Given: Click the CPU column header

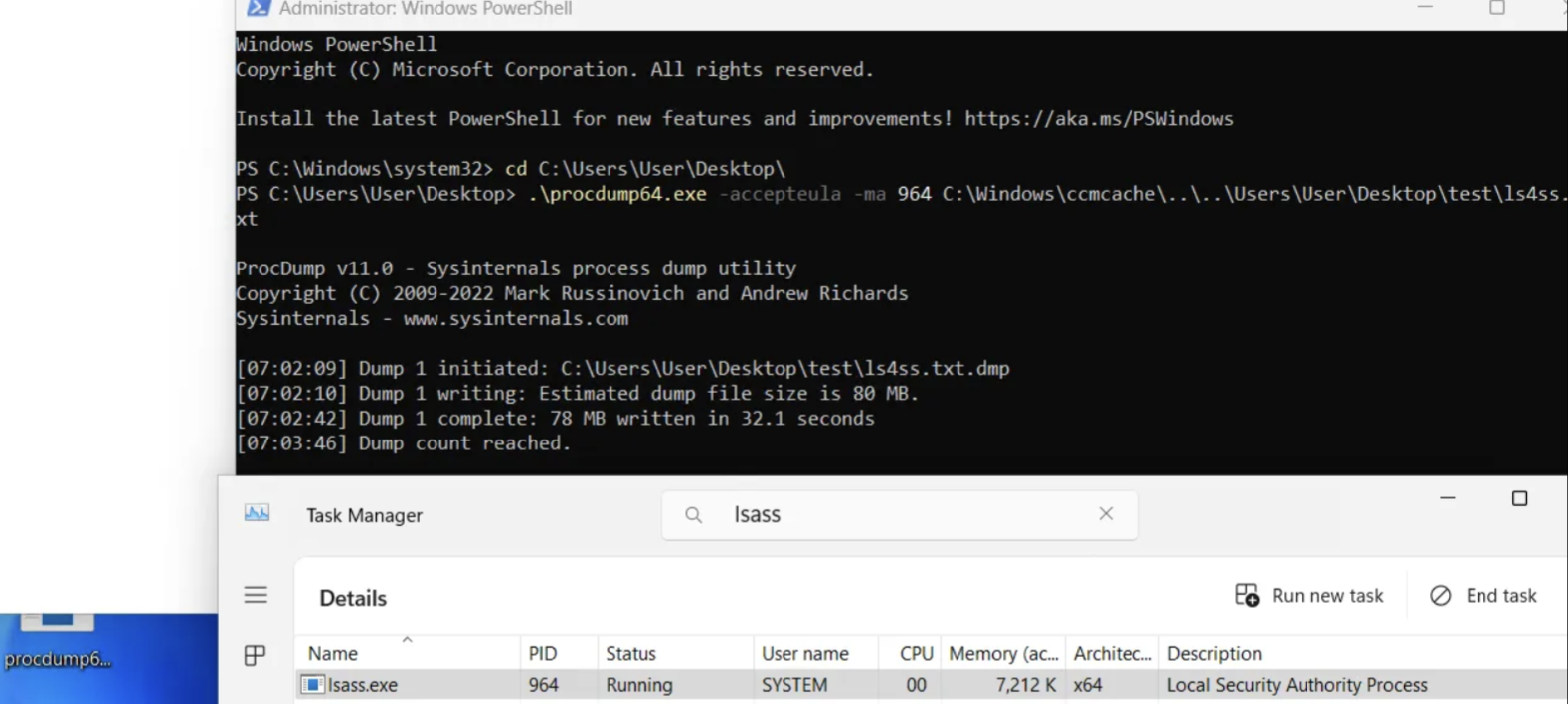Looking at the screenshot, I should point(916,654).
